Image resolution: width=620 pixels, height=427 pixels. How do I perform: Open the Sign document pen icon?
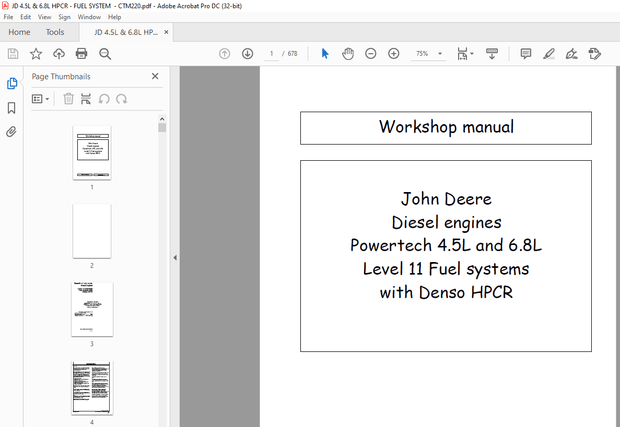click(572, 53)
